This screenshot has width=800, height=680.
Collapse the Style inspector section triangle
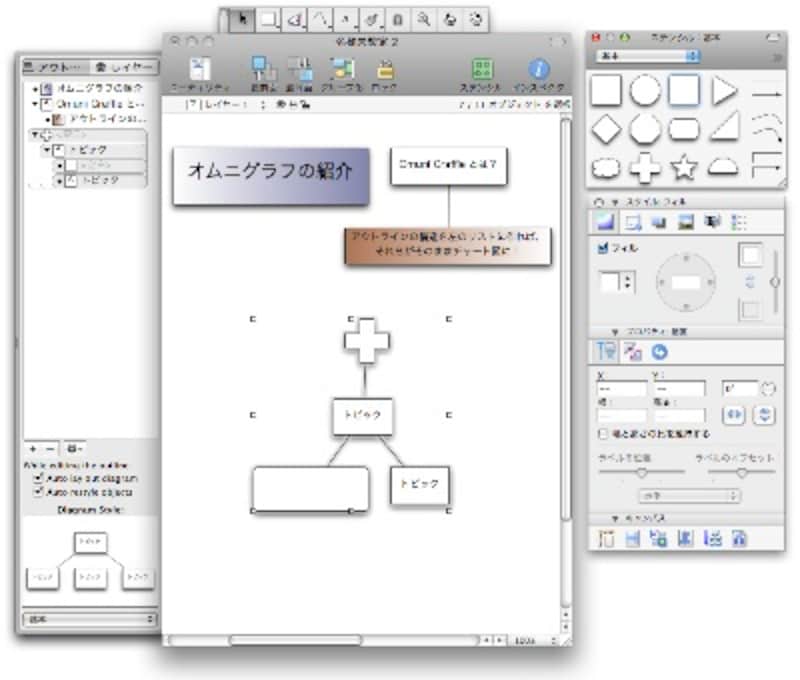615,202
